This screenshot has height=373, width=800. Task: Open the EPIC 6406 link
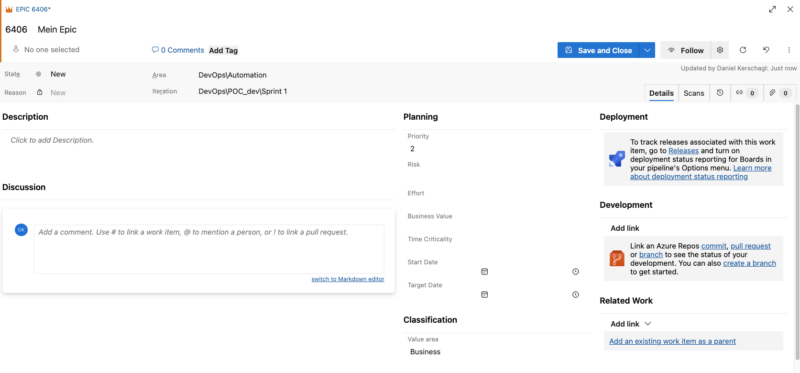tap(33, 9)
